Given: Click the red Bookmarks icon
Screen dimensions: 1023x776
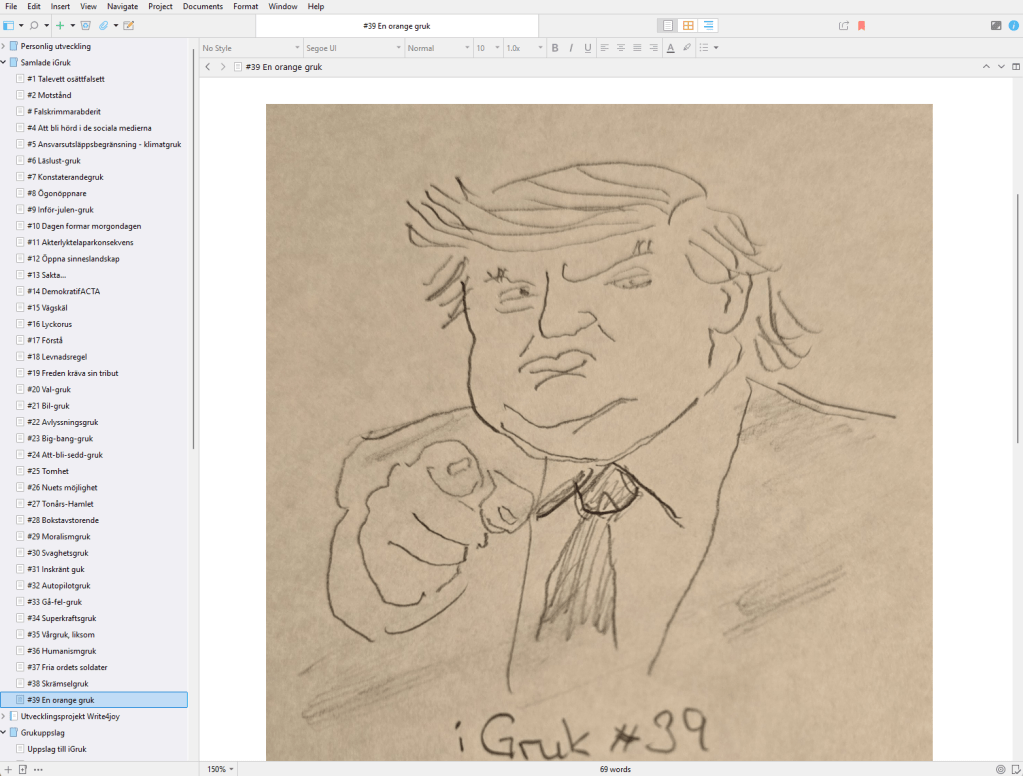Looking at the screenshot, I should (x=861, y=25).
